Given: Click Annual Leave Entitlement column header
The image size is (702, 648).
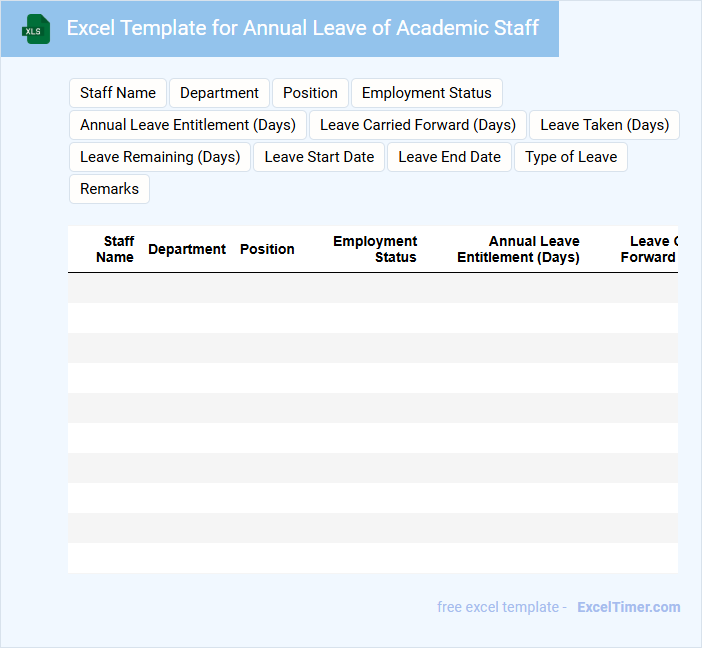Looking at the screenshot, I should [518, 249].
